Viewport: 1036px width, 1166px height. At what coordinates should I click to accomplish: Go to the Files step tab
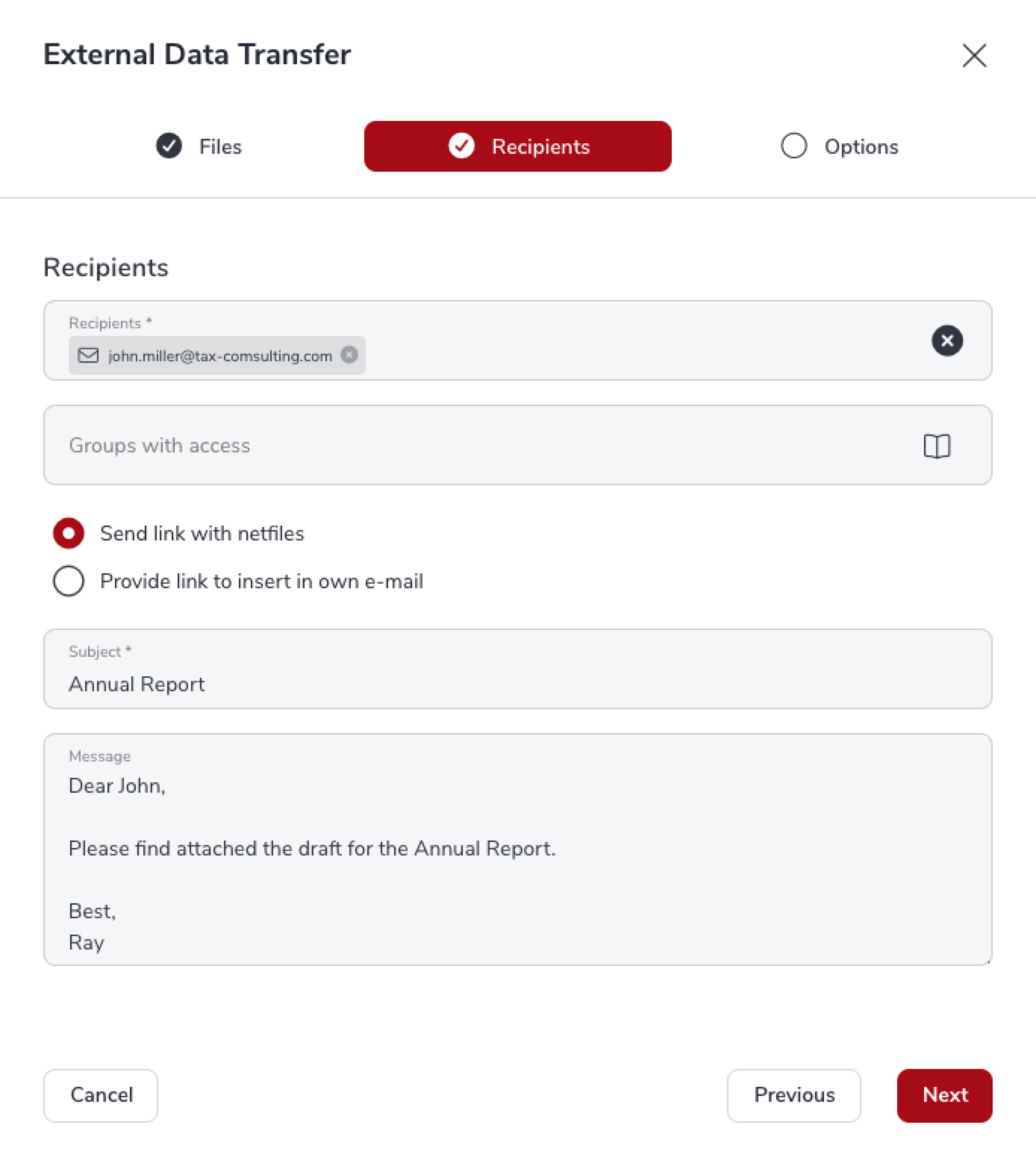pyautogui.click(x=219, y=146)
